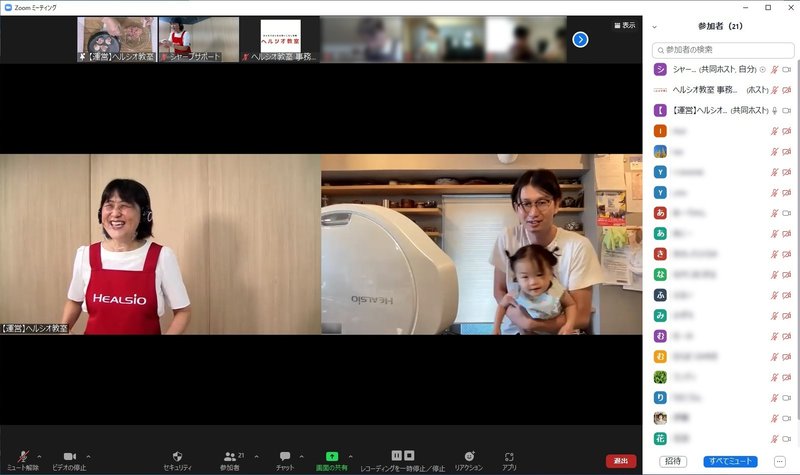Select 【運営】ヘルシオ… (共同ホスト) participant row

722,110
